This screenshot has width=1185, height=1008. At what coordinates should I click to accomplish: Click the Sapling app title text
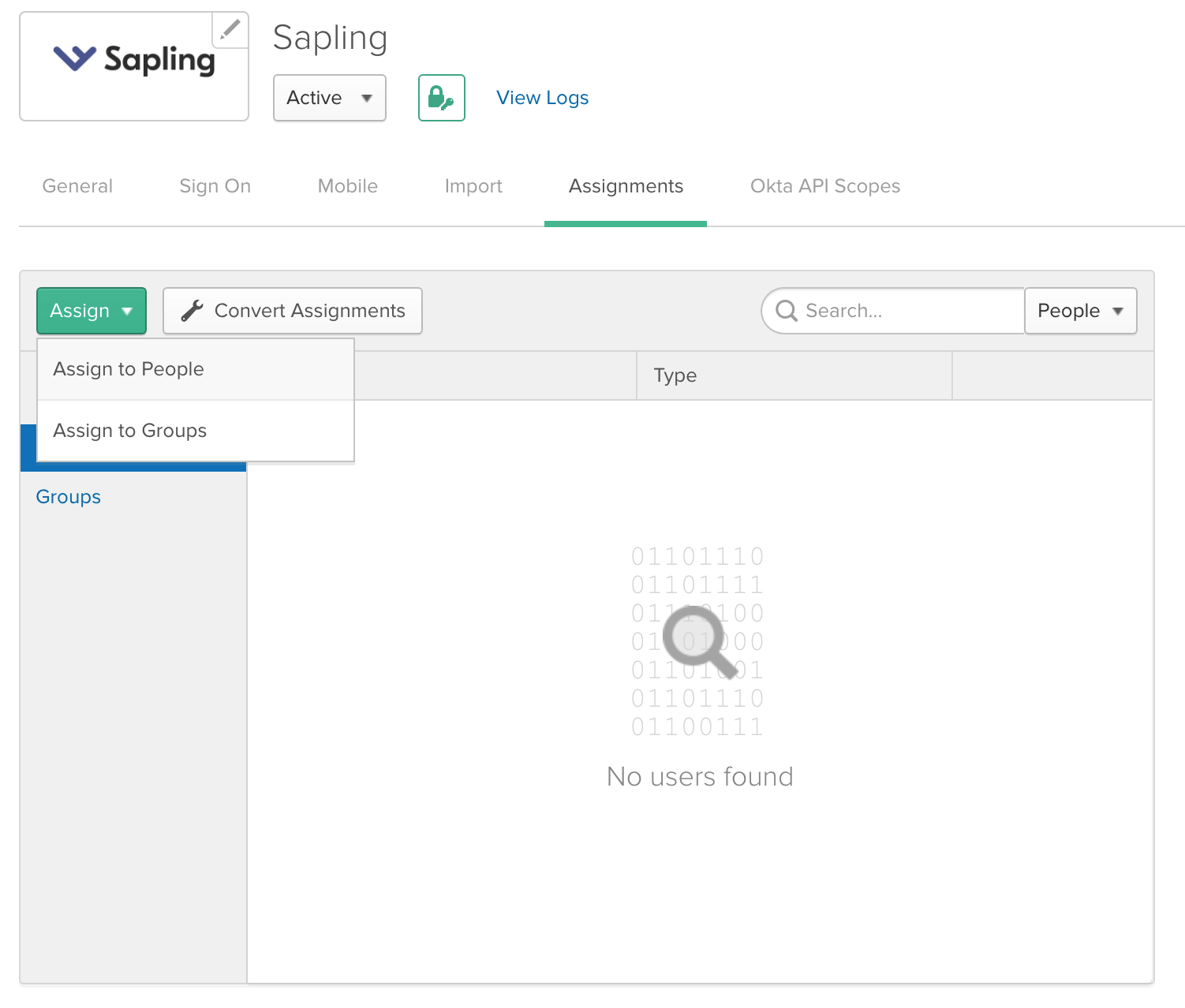331,38
